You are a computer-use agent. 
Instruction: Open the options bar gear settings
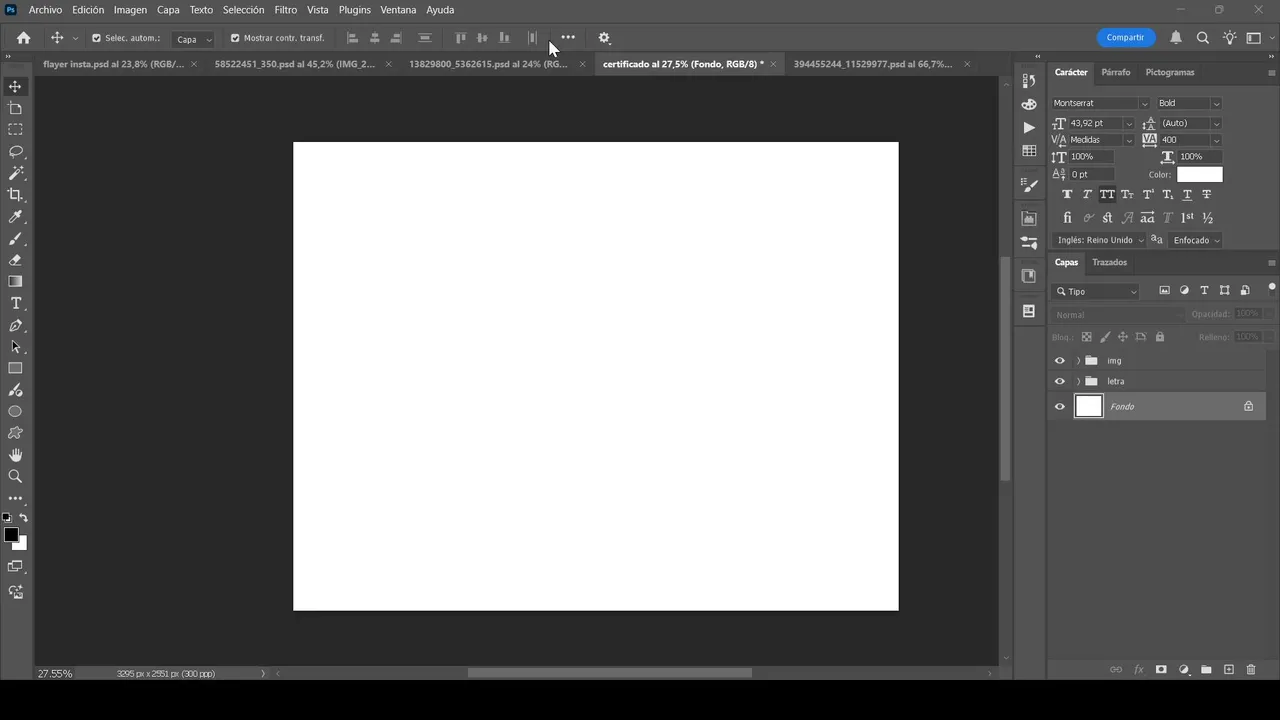tap(604, 38)
